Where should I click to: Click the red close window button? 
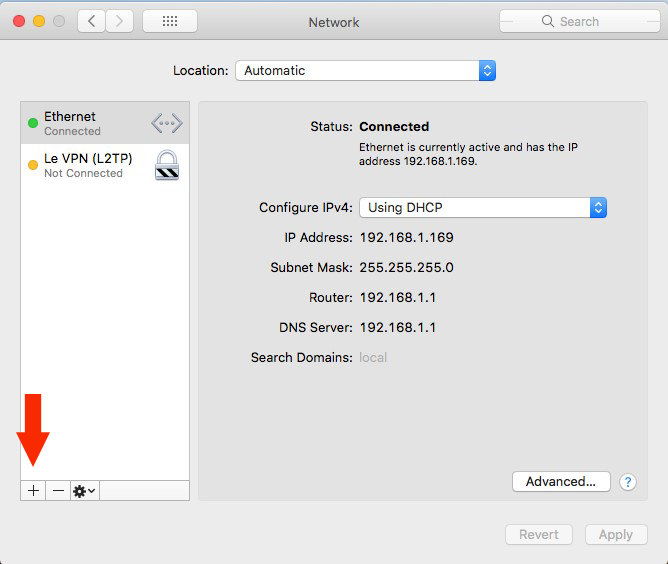pyautogui.click(x=19, y=21)
